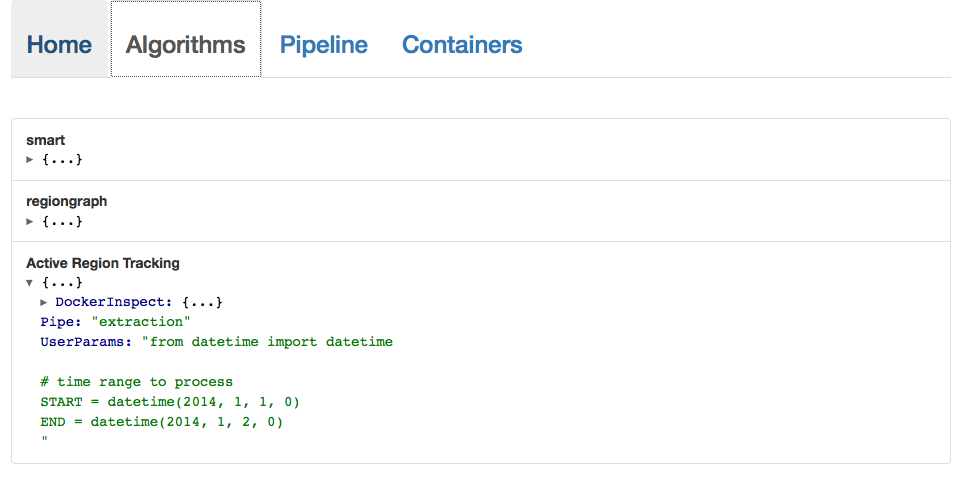Click the Active Region Tracking heading
This screenshot has width=972, height=490.
click(x=102, y=263)
